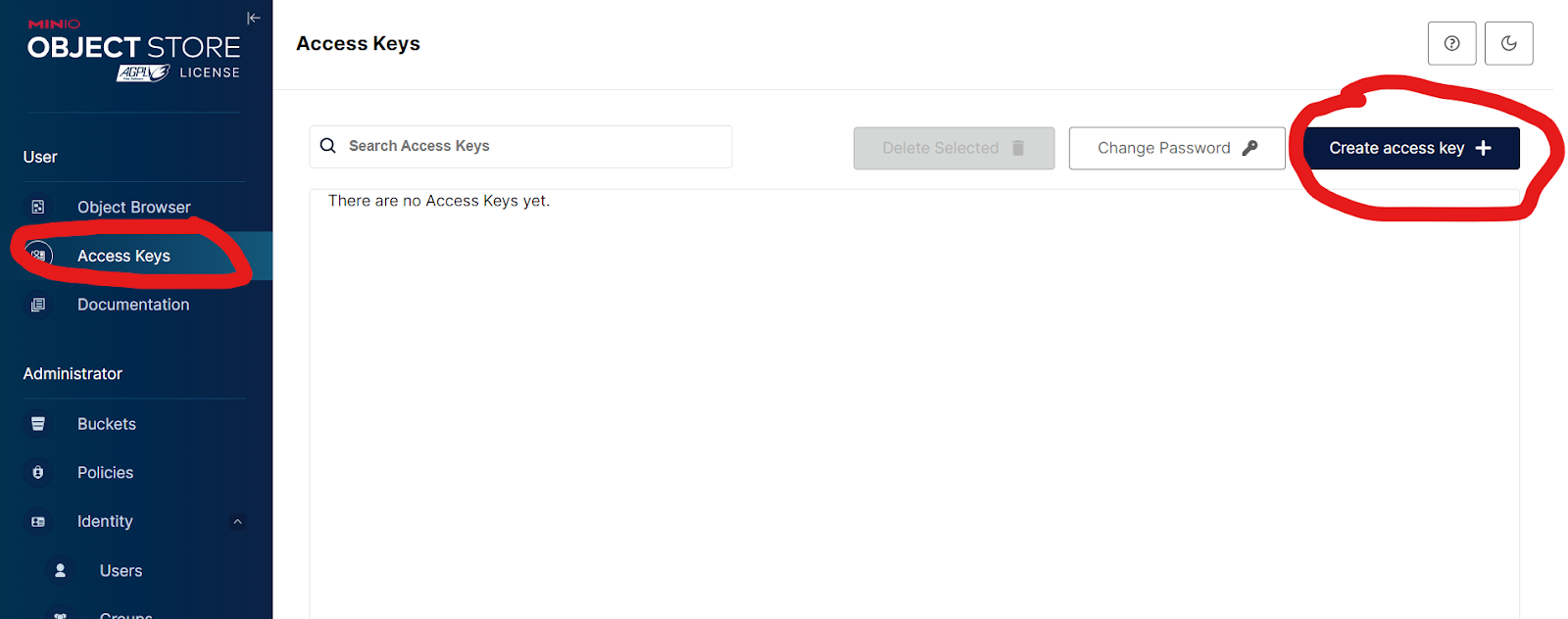
Task: Click the MinIO Object Store logo
Action: coord(133,51)
